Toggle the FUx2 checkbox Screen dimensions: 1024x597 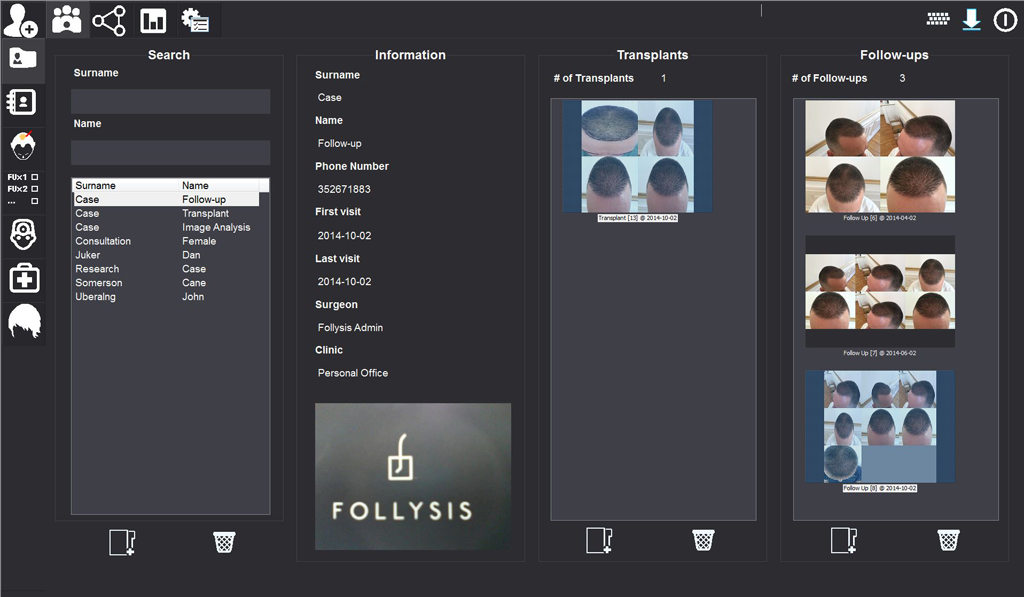point(35,189)
